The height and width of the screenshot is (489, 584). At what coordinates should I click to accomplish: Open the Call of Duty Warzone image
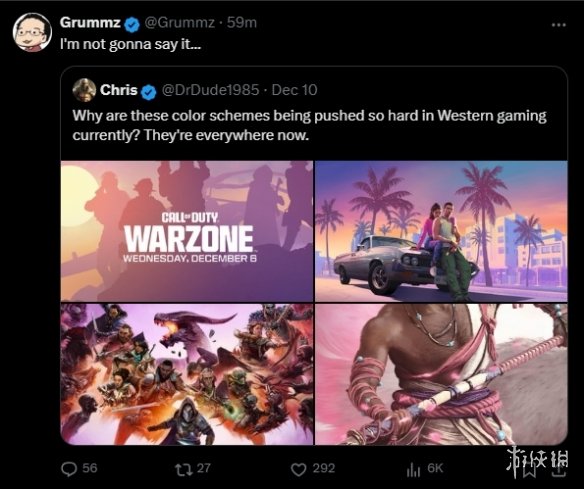187,231
